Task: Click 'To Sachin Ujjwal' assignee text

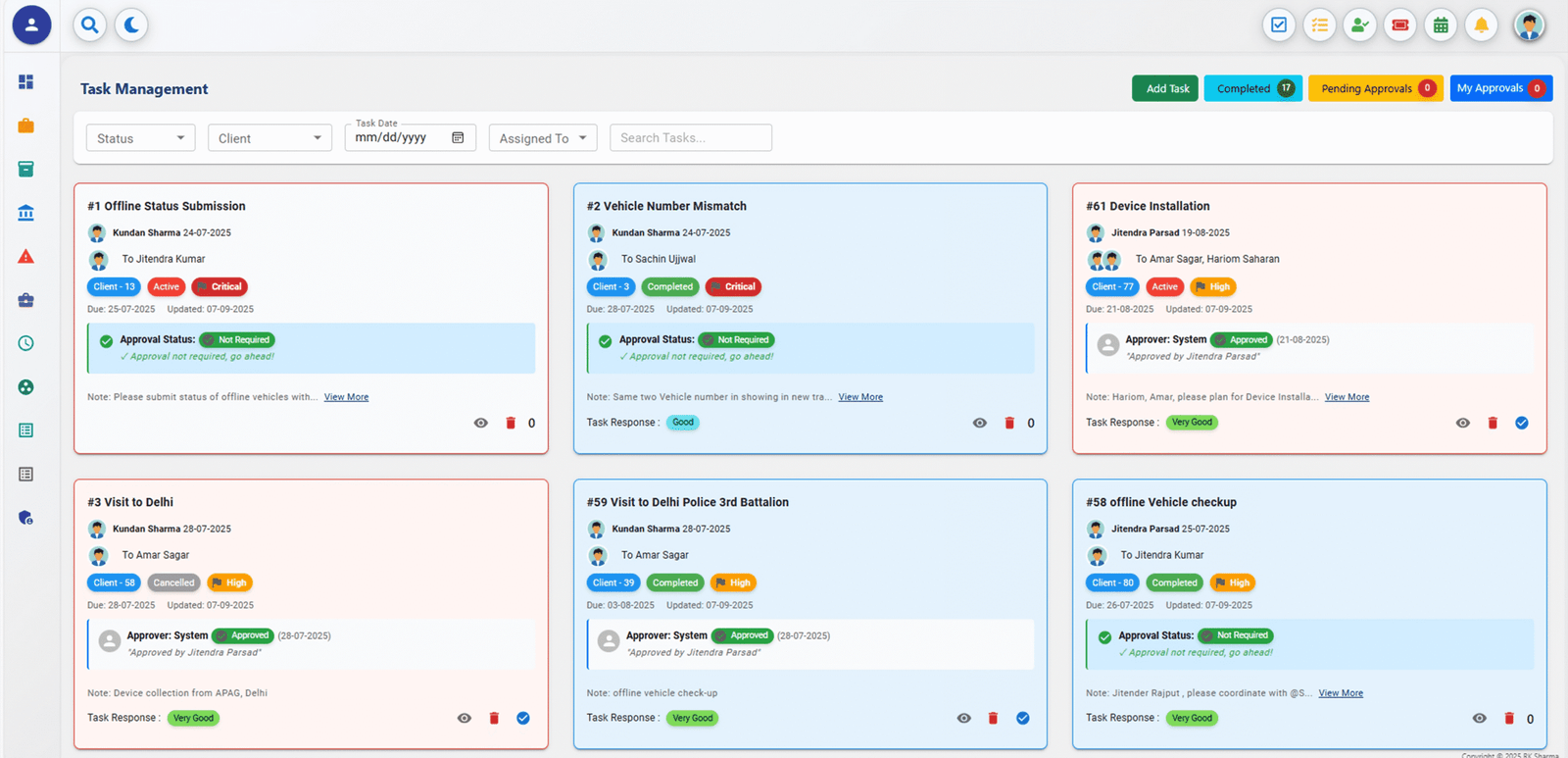Action: click(659, 259)
